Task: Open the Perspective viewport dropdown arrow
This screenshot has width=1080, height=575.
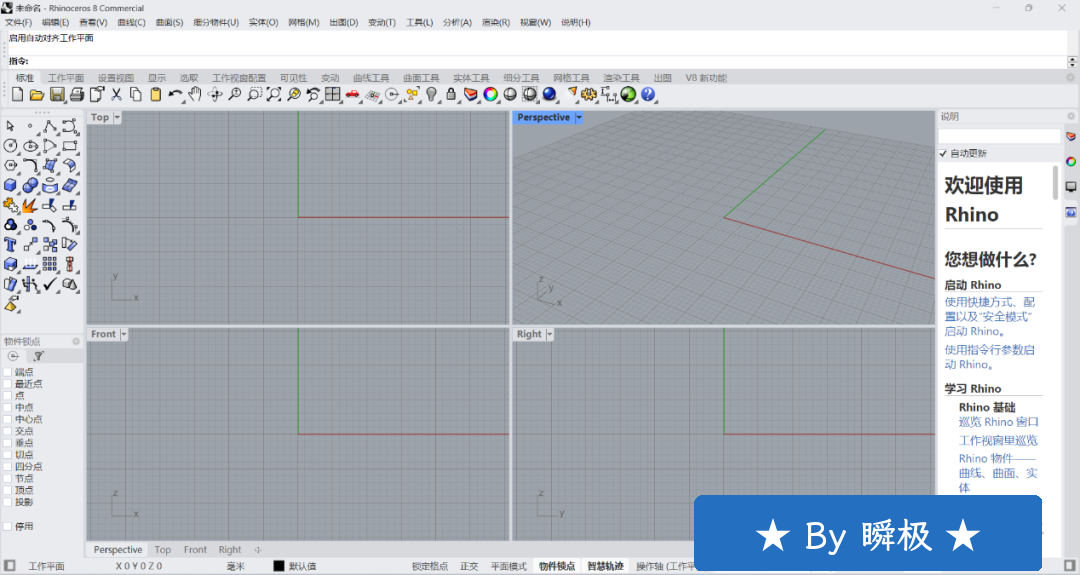Action: pyautogui.click(x=579, y=118)
